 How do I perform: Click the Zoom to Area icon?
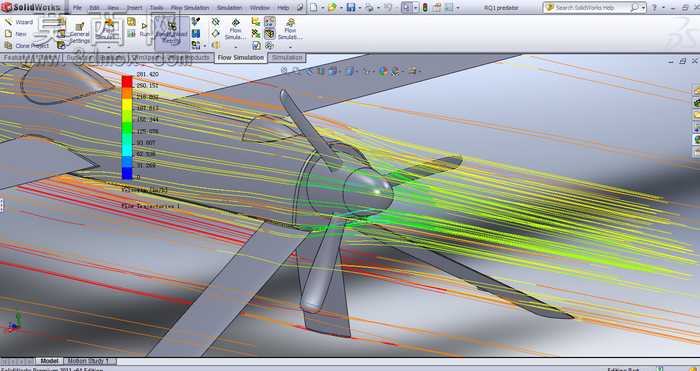click(x=296, y=71)
